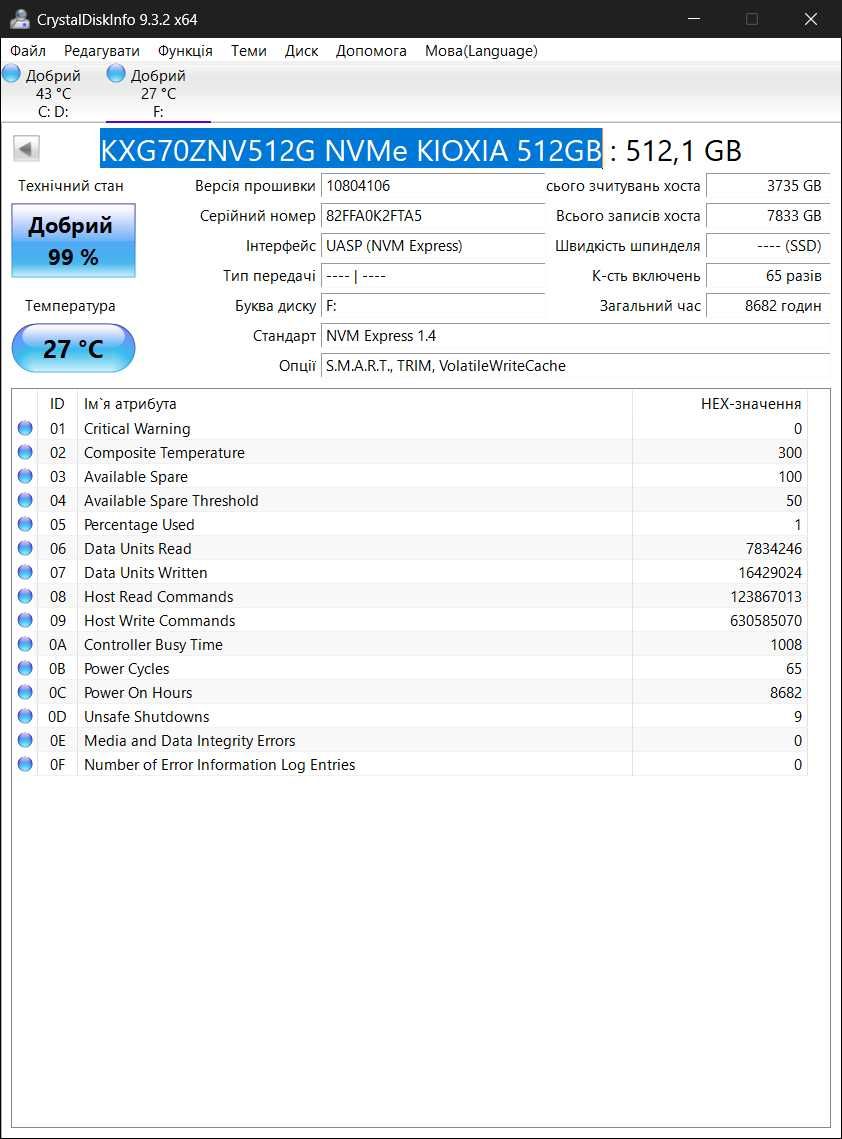Click the status dot for Number of Error Information Log Entries
842x1139 pixels.
coord(25,763)
